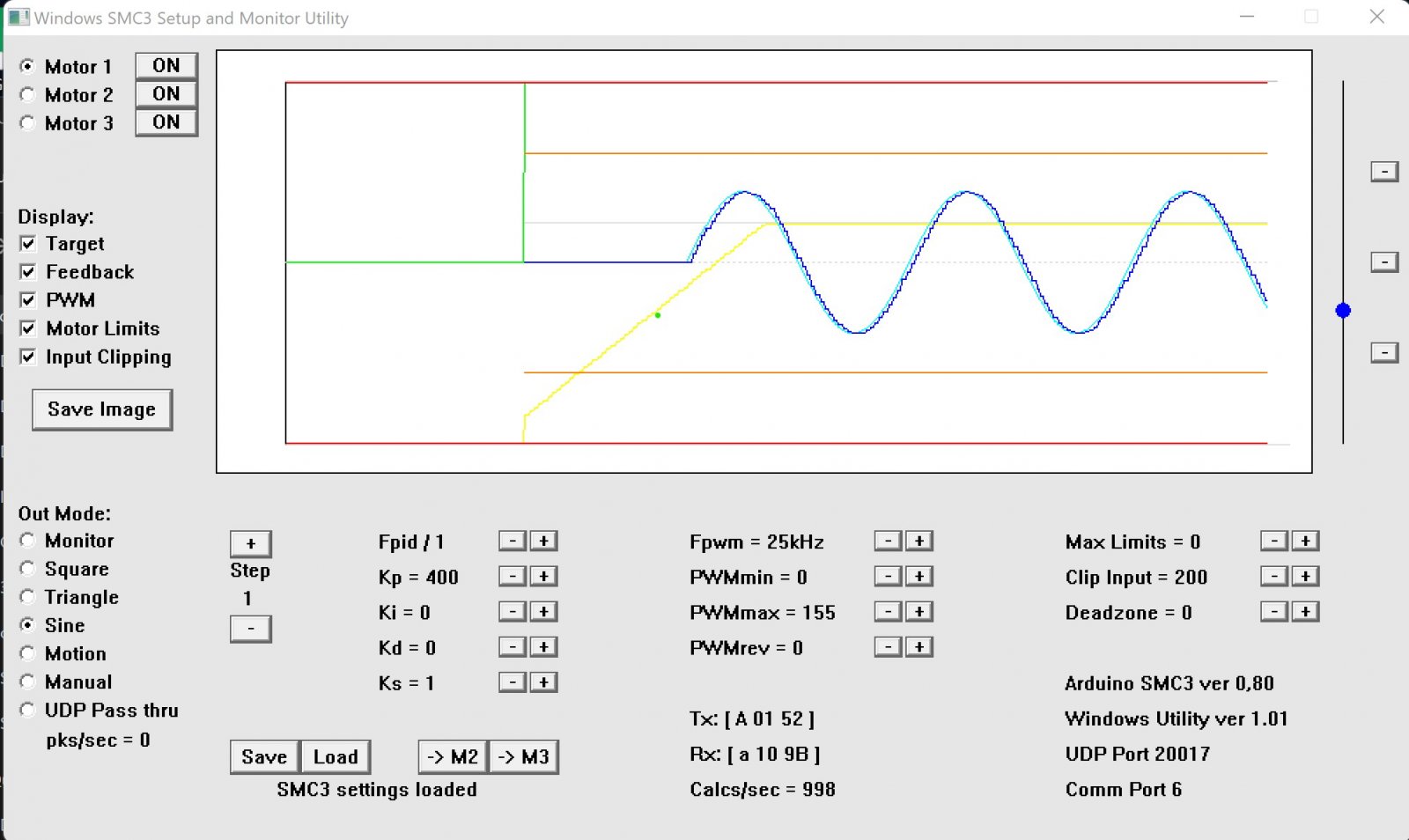This screenshot has width=1409, height=840.
Task: Minimize the SMC3 utility window
Action: tap(1247, 17)
